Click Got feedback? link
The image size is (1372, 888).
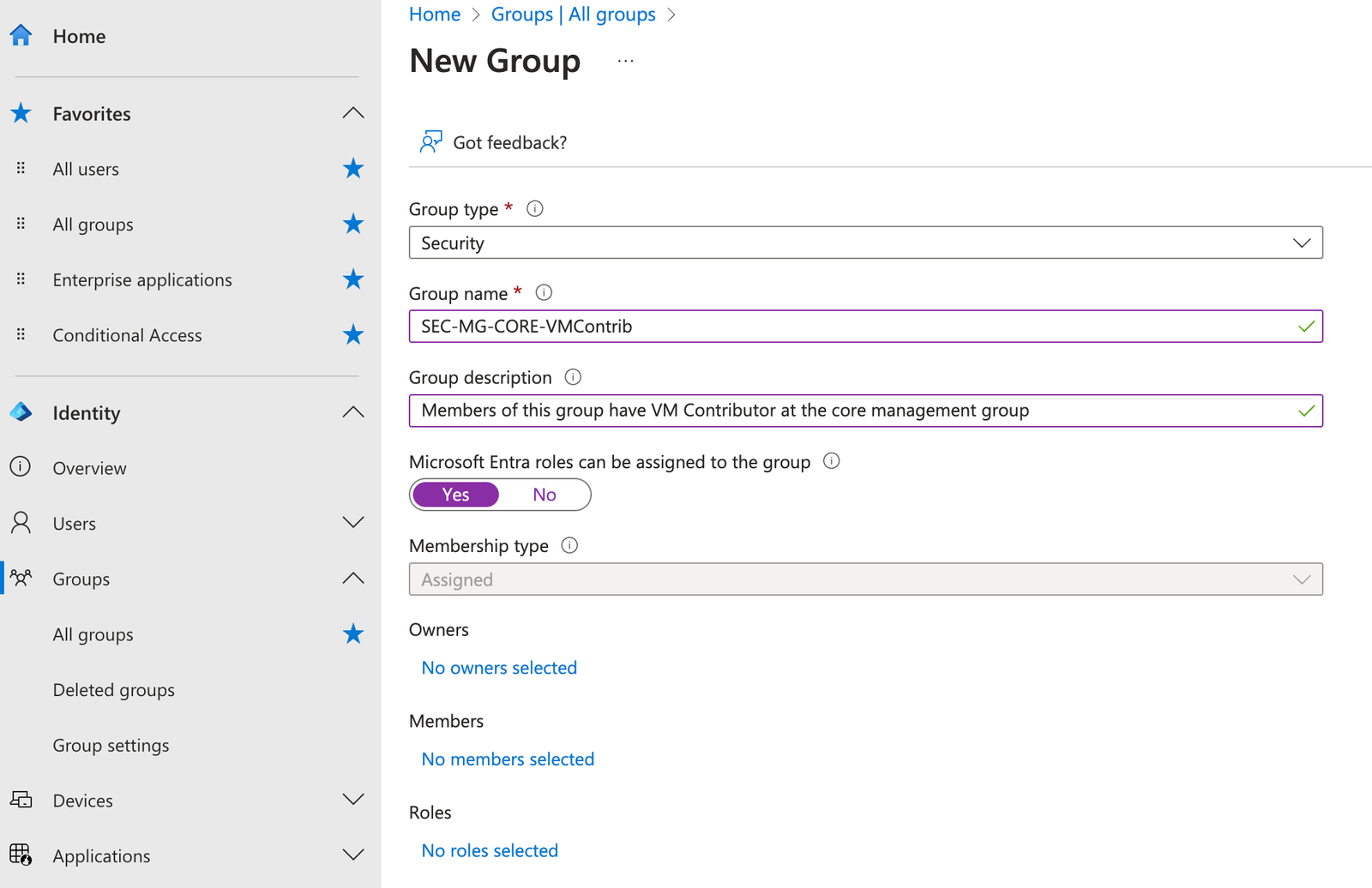pos(510,142)
